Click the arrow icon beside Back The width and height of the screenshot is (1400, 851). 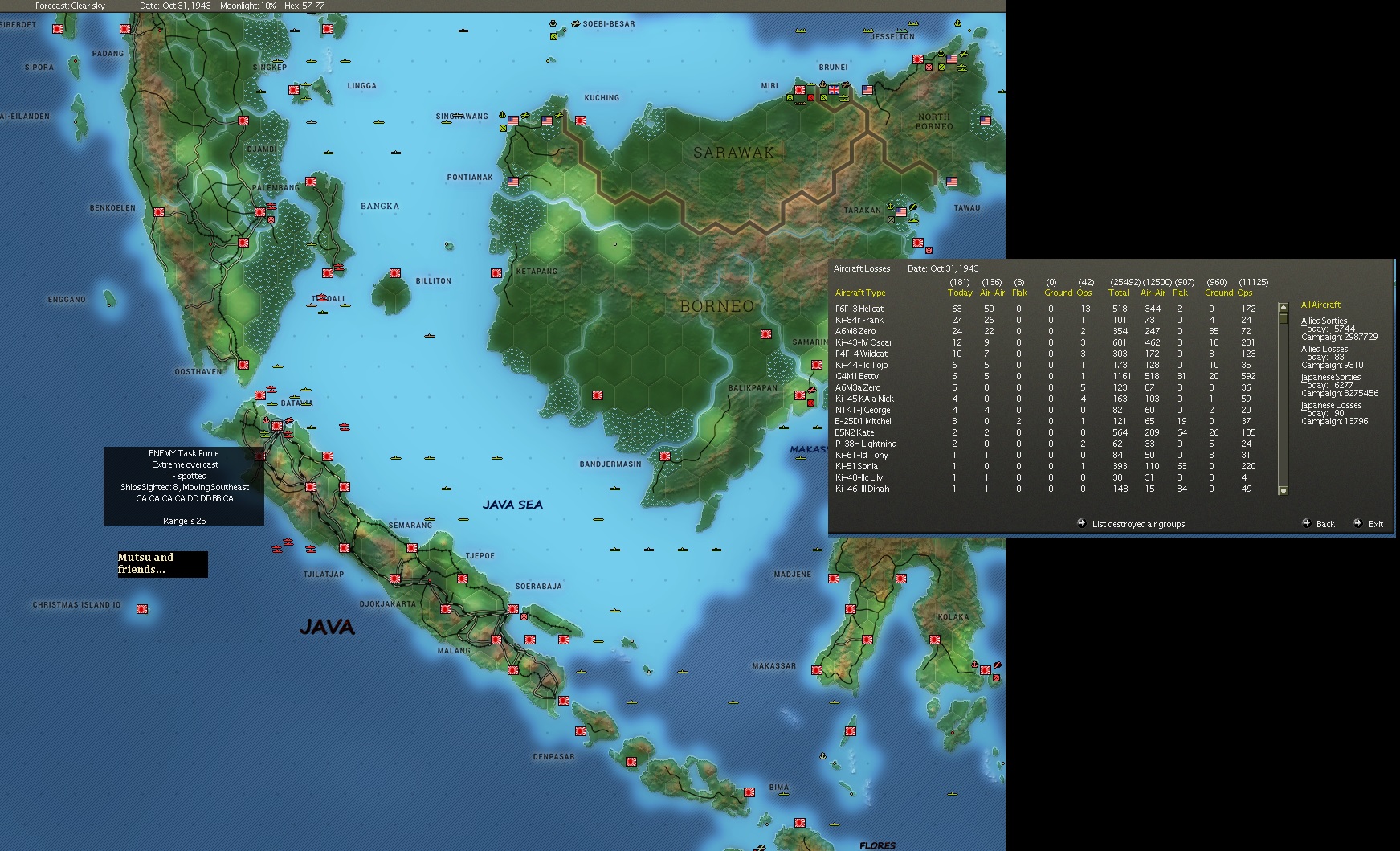1307,523
